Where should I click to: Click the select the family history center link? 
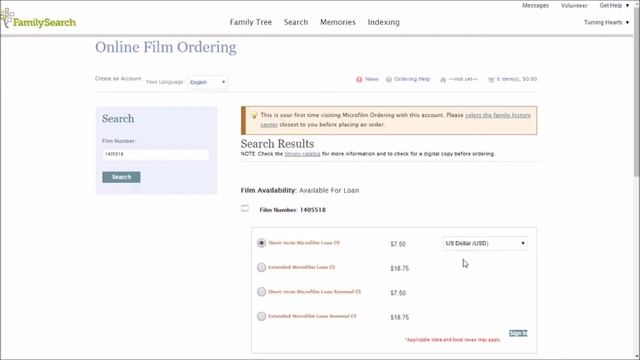click(x=498, y=116)
